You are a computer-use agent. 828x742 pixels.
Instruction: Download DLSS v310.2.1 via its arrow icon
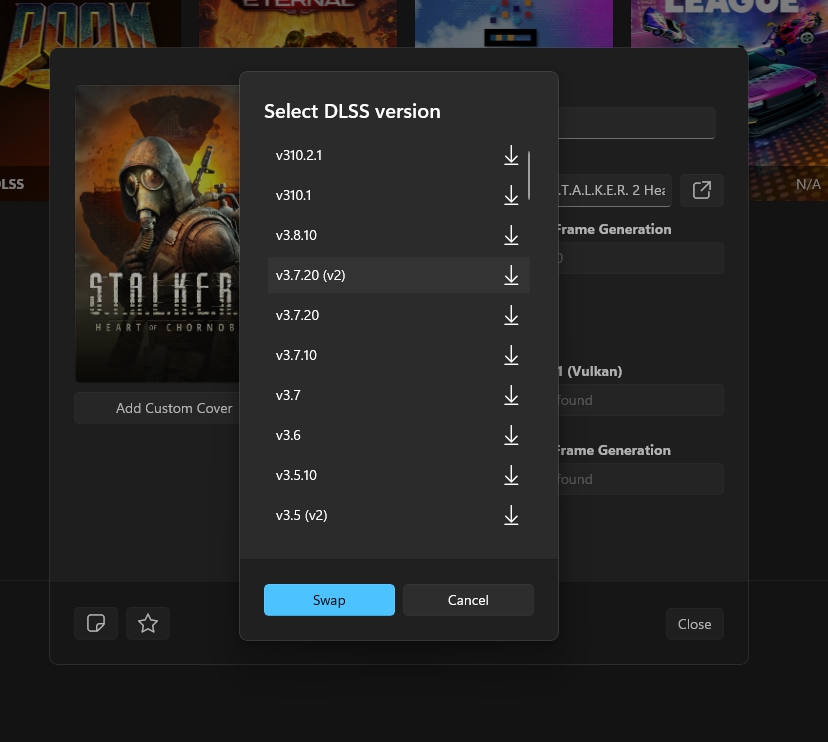pos(511,155)
